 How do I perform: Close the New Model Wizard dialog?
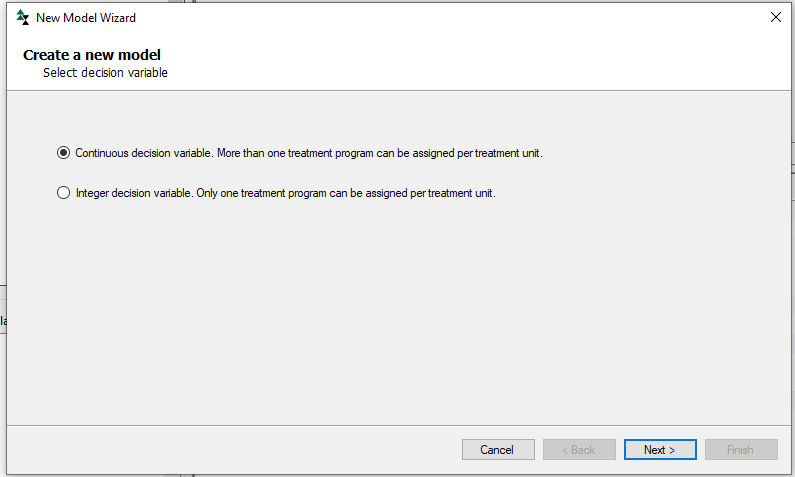(775, 17)
